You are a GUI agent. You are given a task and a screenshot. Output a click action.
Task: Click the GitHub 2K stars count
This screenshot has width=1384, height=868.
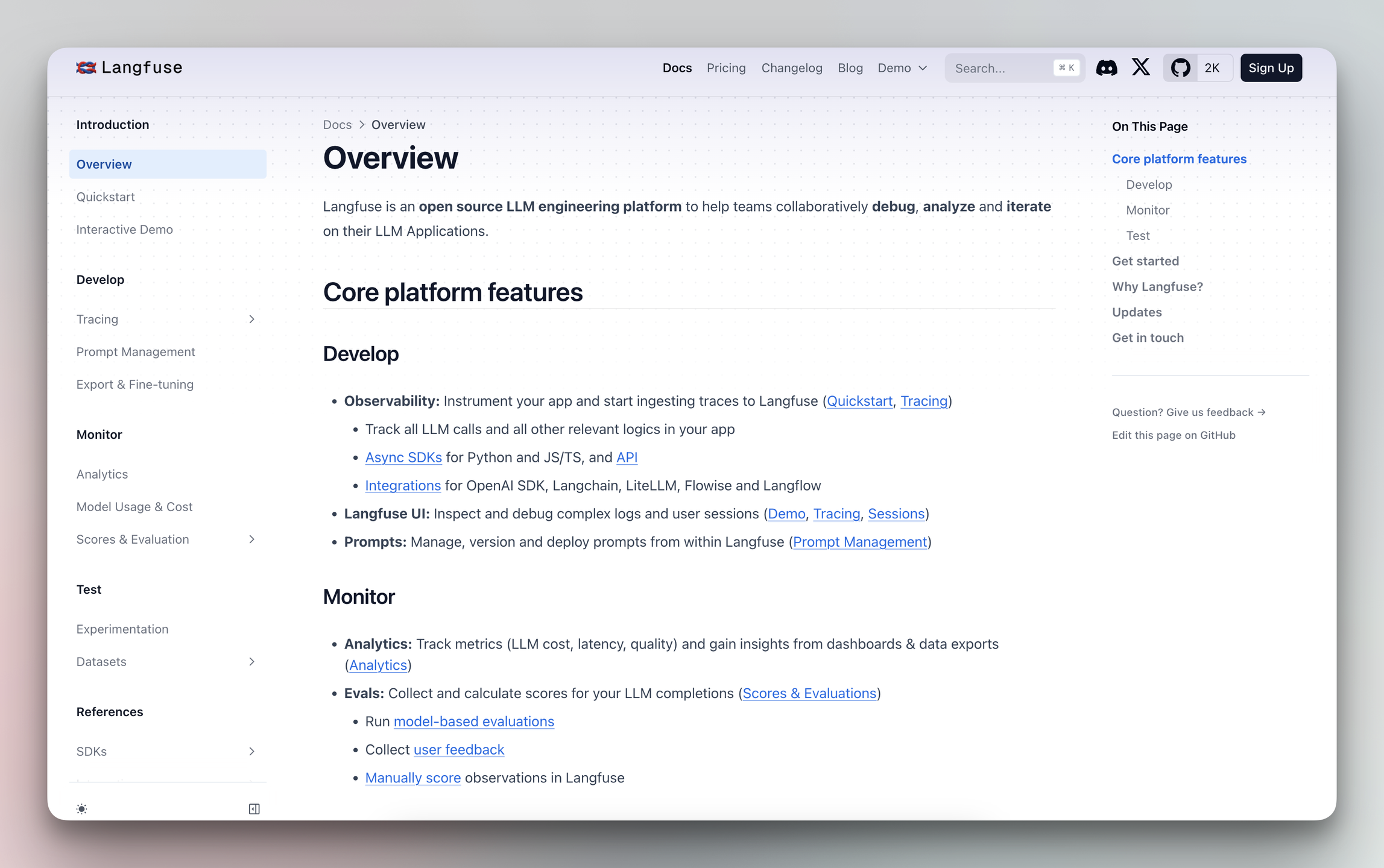pyautogui.click(x=1212, y=68)
